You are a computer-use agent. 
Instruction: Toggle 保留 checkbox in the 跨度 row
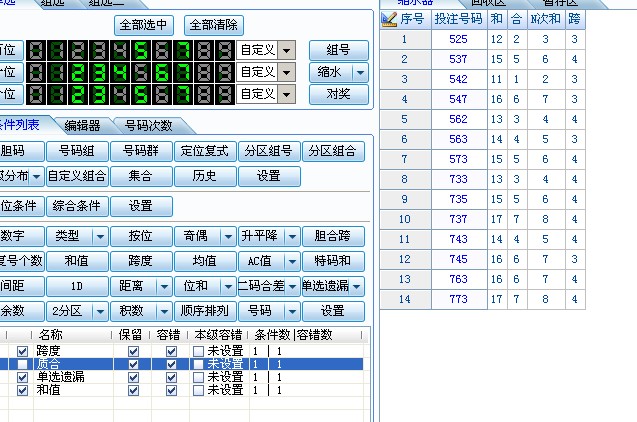(133, 351)
